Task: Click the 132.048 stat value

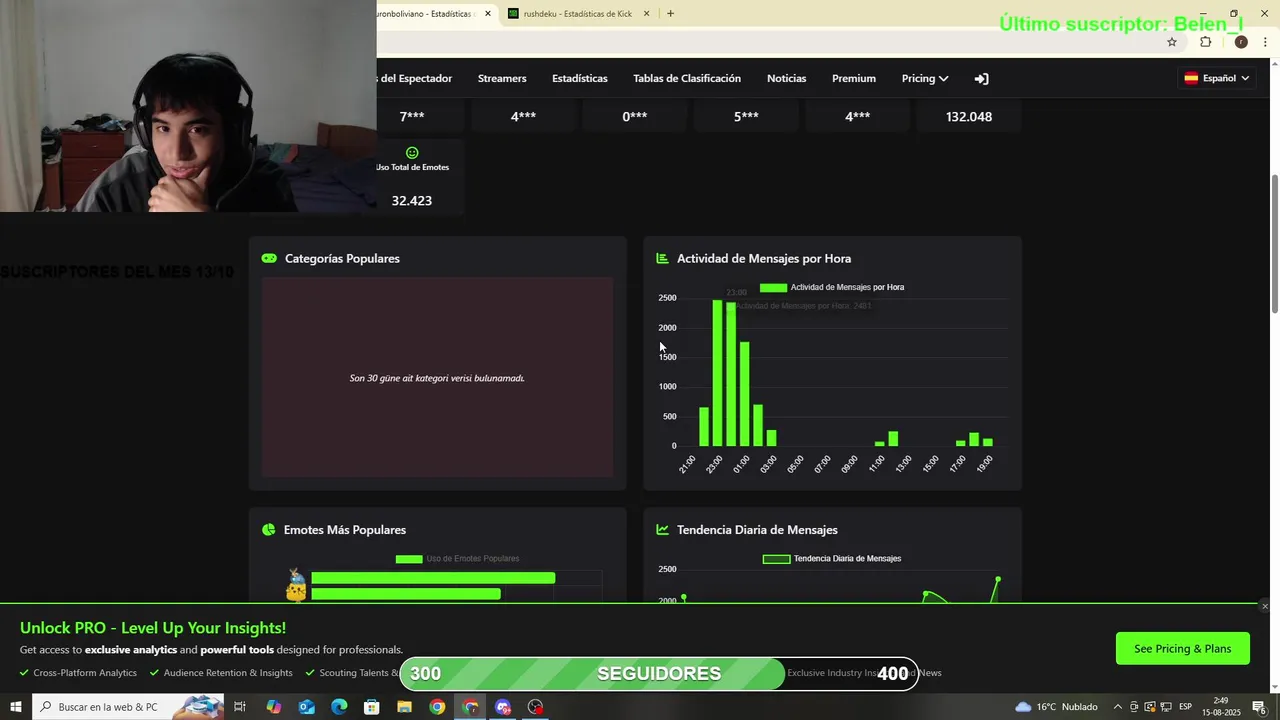Action: [969, 117]
